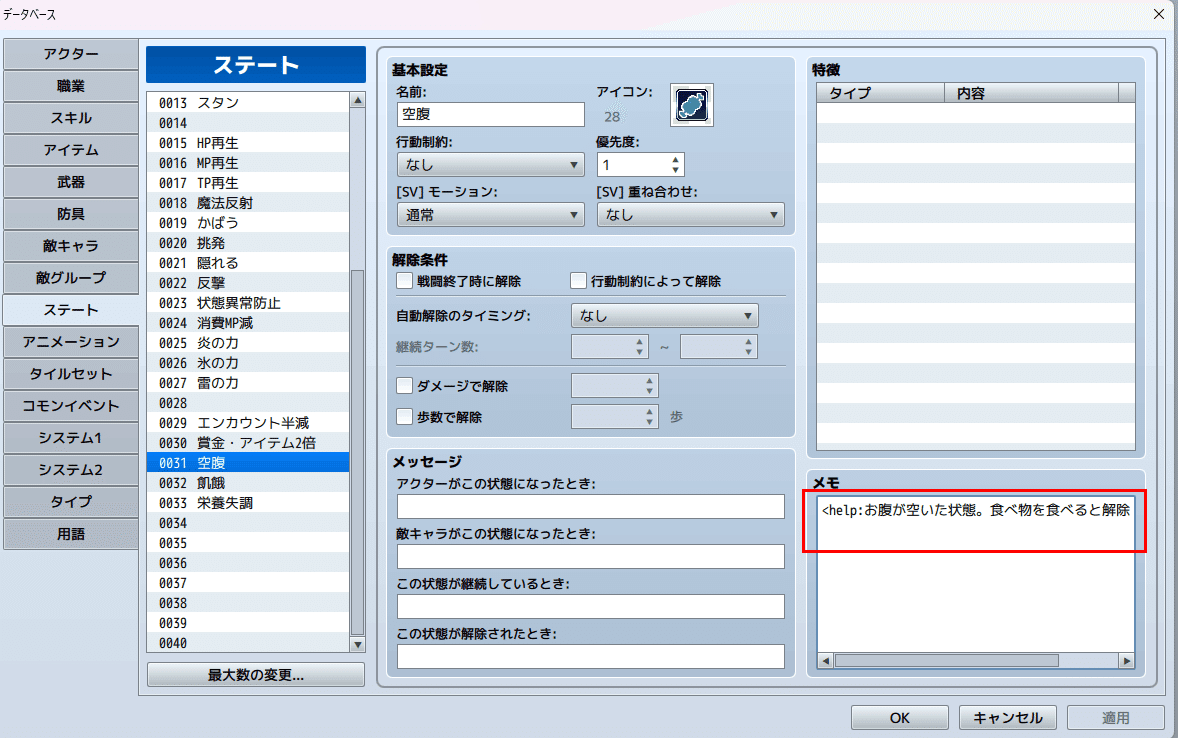Select state 0018 魔法反射
The height and width of the screenshot is (738, 1178).
[x=248, y=203]
